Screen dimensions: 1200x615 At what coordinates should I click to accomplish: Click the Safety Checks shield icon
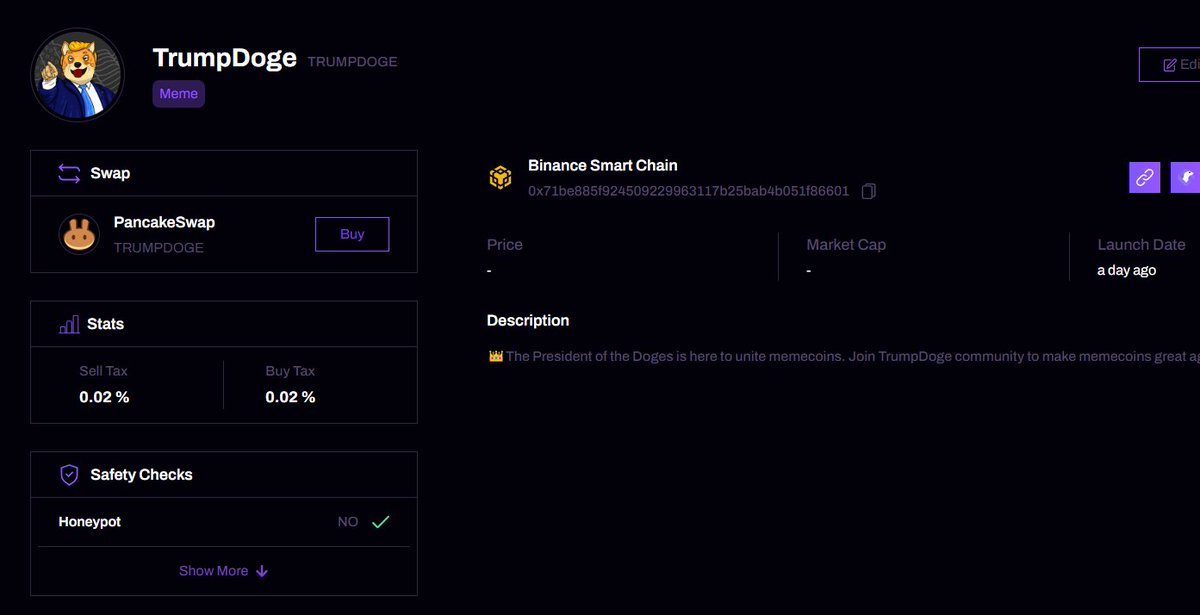click(x=69, y=475)
